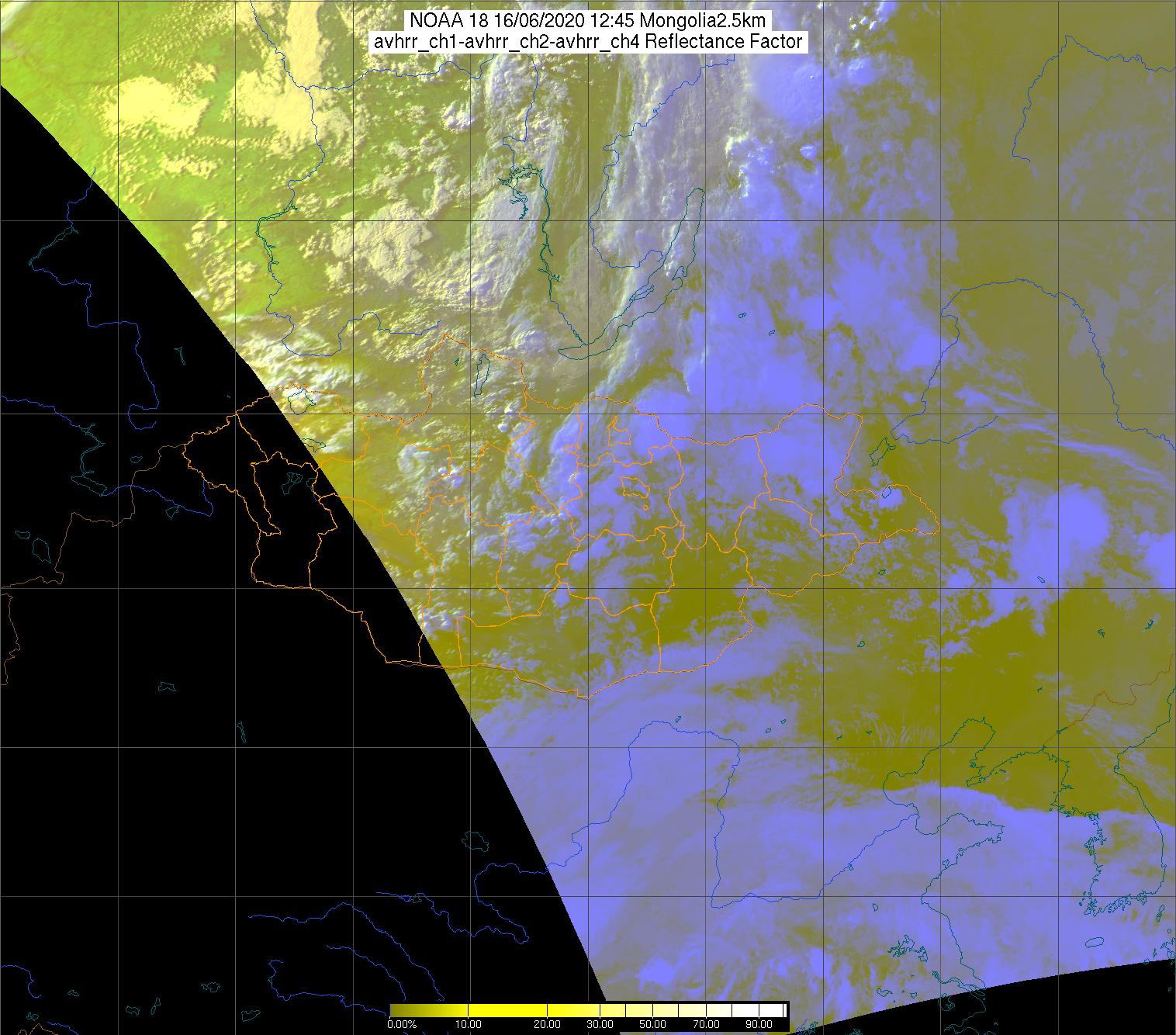Click the "50.00" label under the color bar

652,1026
